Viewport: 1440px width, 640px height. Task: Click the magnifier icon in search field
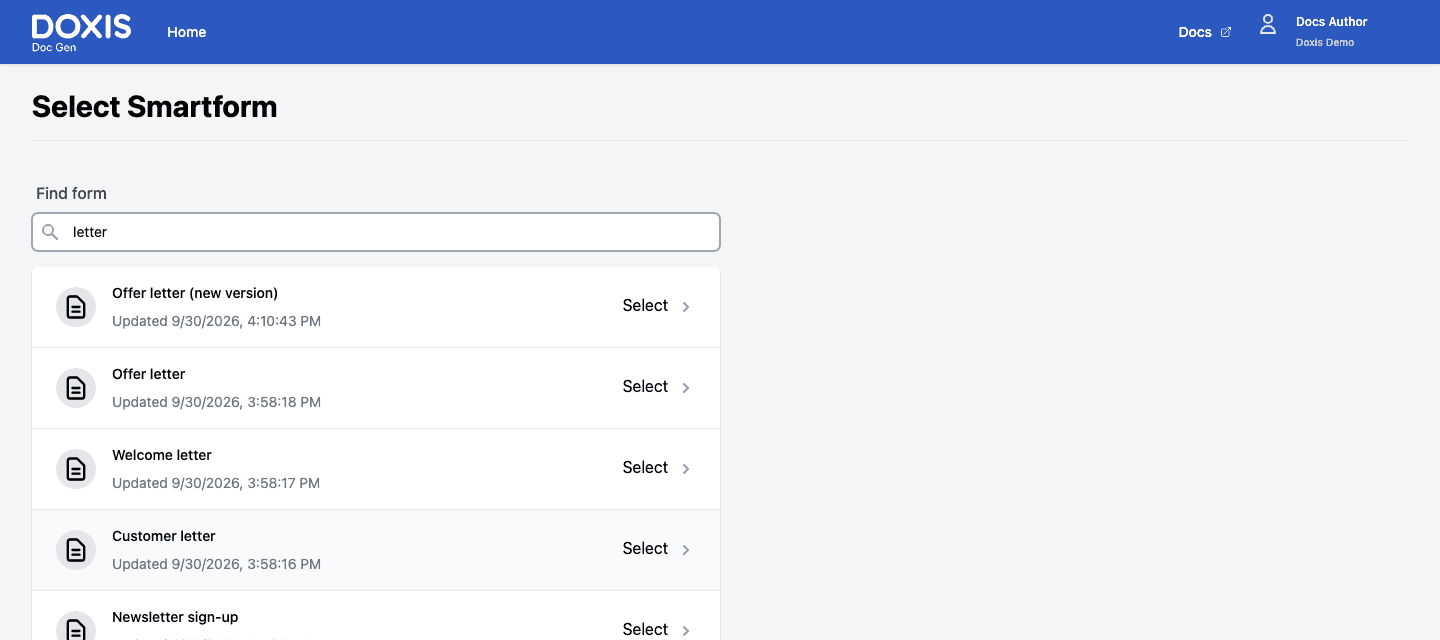pyautogui.click(x=50, y=232)
